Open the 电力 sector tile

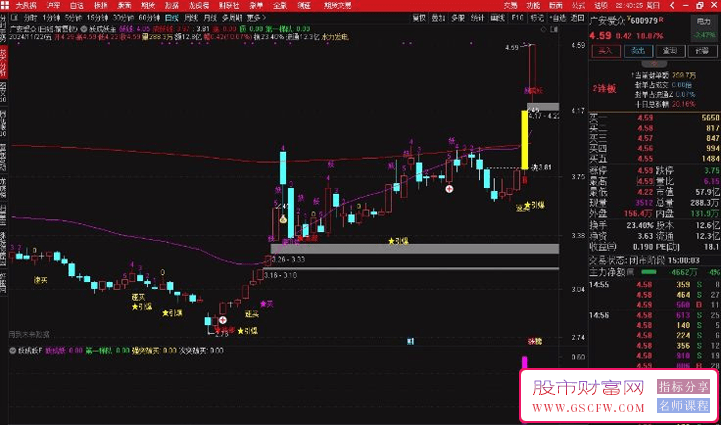[704, 28]
